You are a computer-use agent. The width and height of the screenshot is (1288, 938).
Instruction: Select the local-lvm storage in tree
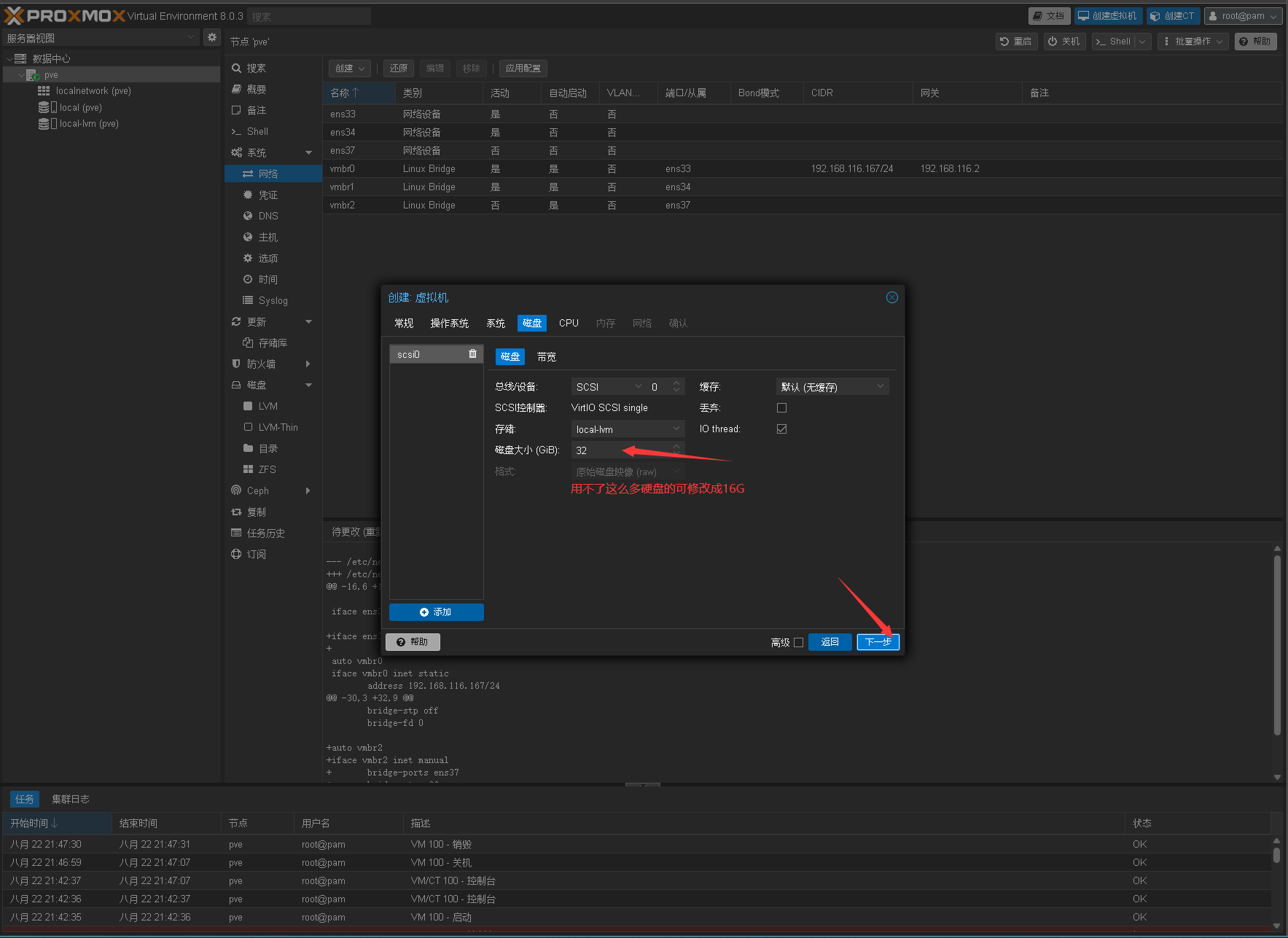click(88, 124)
